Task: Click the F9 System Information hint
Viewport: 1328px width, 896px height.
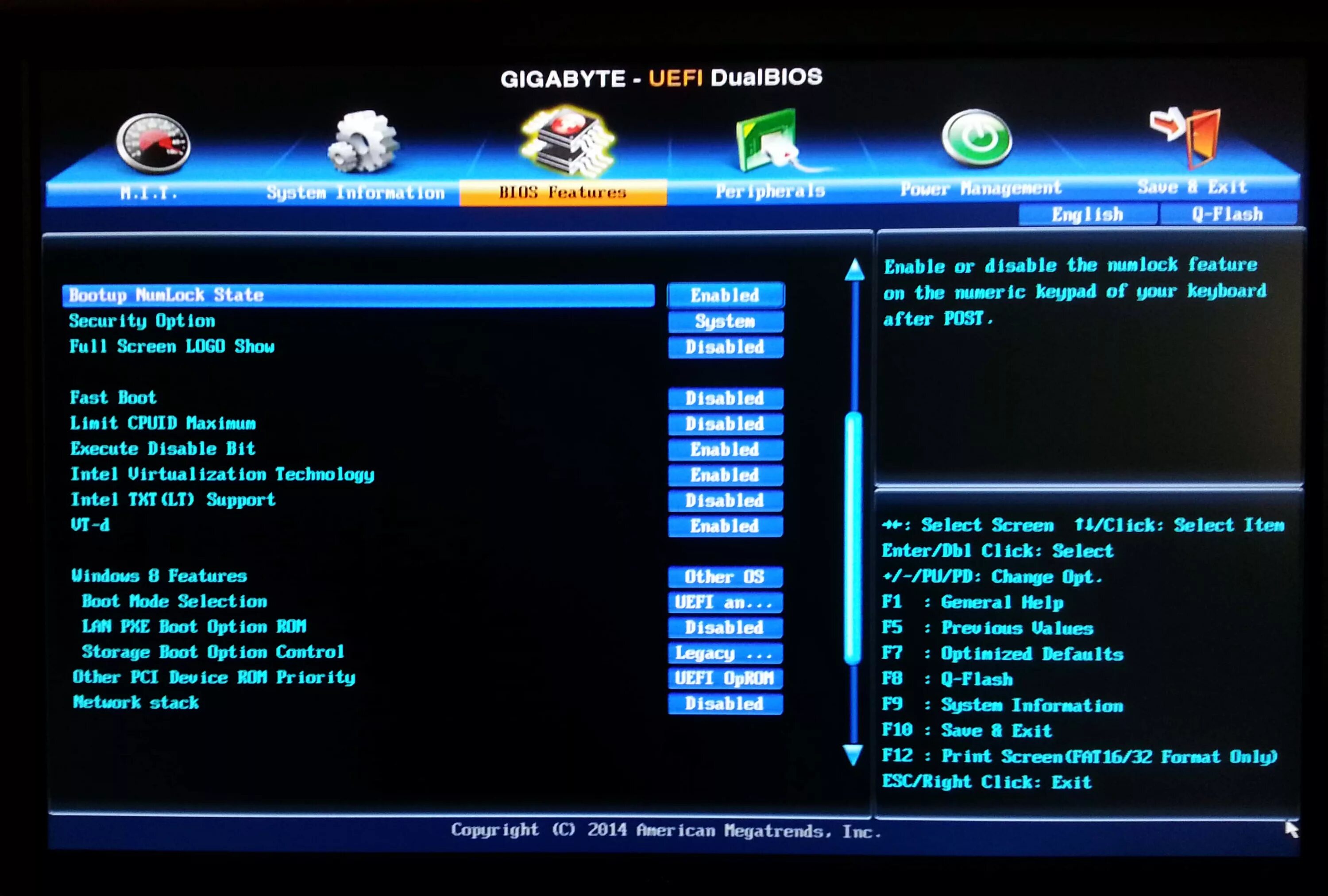Action: [1003, 705]
